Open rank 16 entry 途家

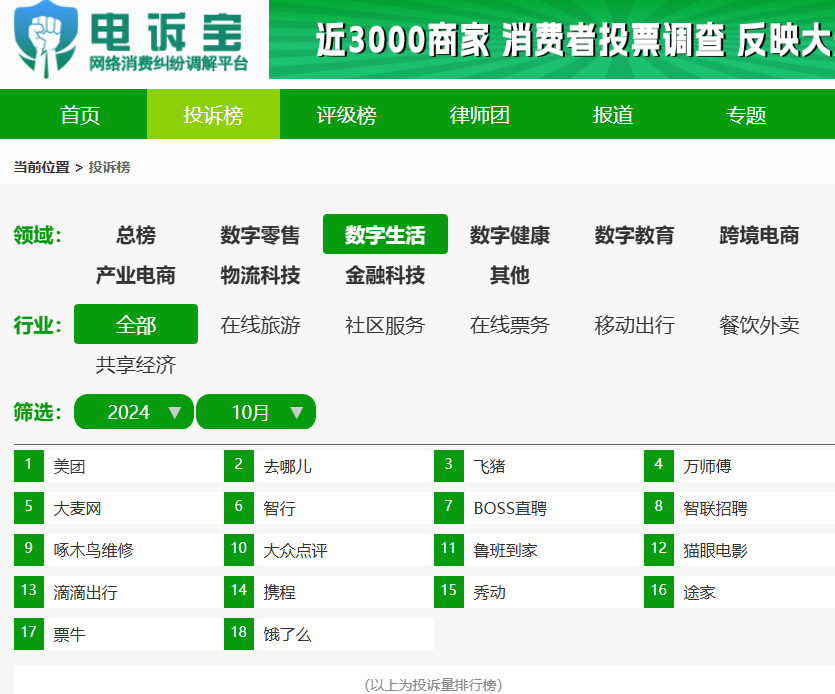[699, 592]
